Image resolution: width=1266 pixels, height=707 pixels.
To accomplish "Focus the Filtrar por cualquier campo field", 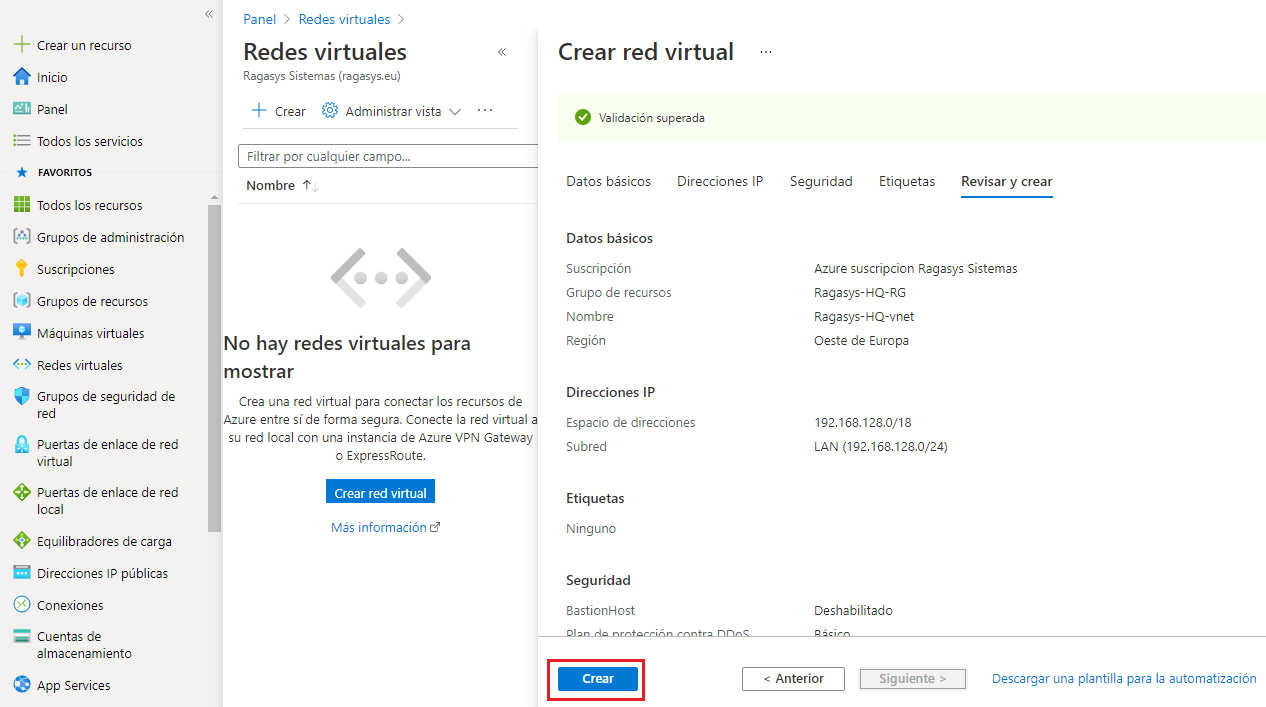I will (388, 156).
